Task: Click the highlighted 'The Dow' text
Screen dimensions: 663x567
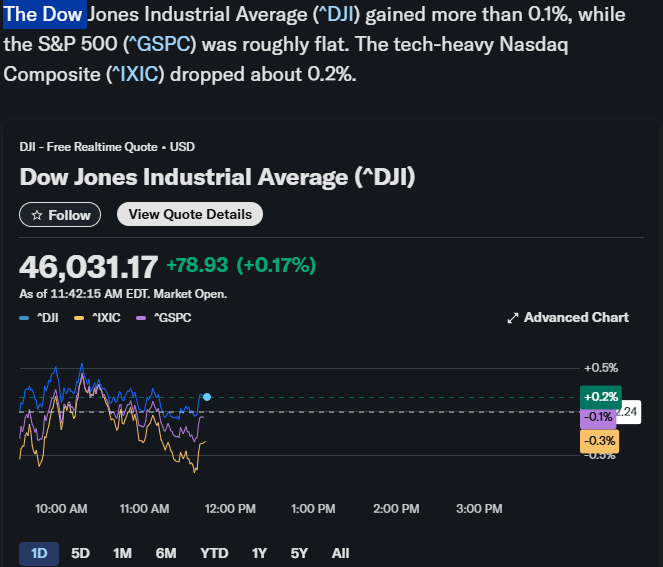Action: pos(43,14)
